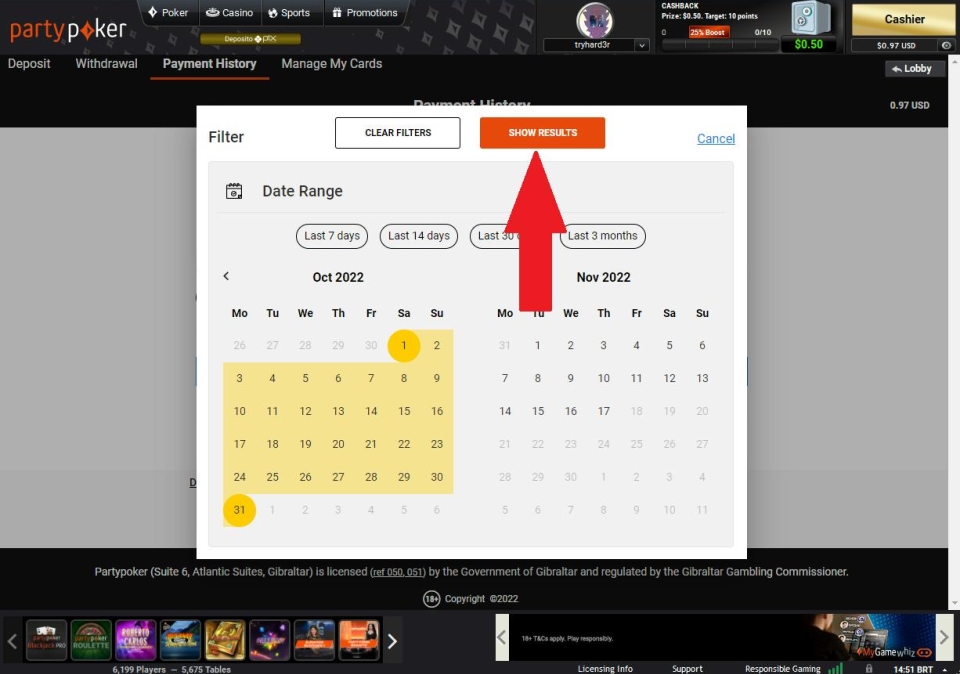
Task: Select the Last 7 days preset
Action: pos(332,236)
